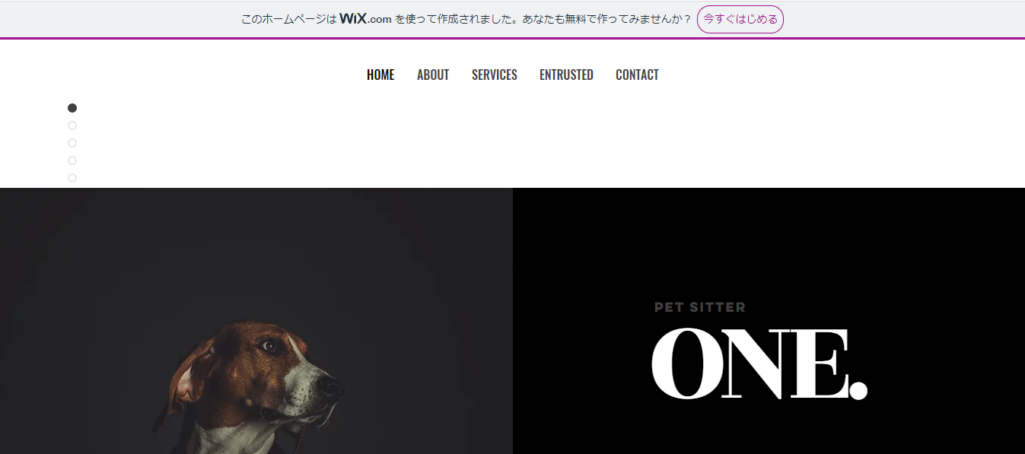Select the second section indicator dot
Image resolution: width=1025 pixels, height=454 pixels.
point(72,125)
